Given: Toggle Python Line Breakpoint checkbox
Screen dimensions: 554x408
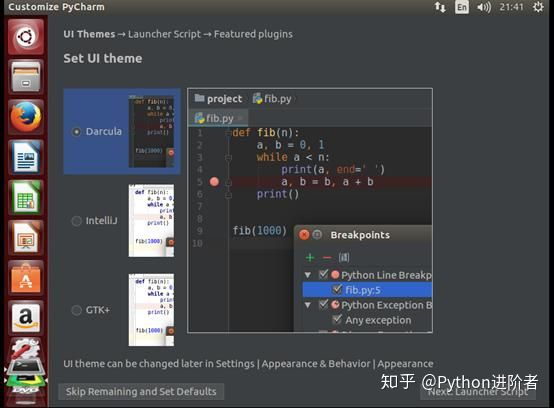Looking at the screenshot, I should (x=323, y=274).
